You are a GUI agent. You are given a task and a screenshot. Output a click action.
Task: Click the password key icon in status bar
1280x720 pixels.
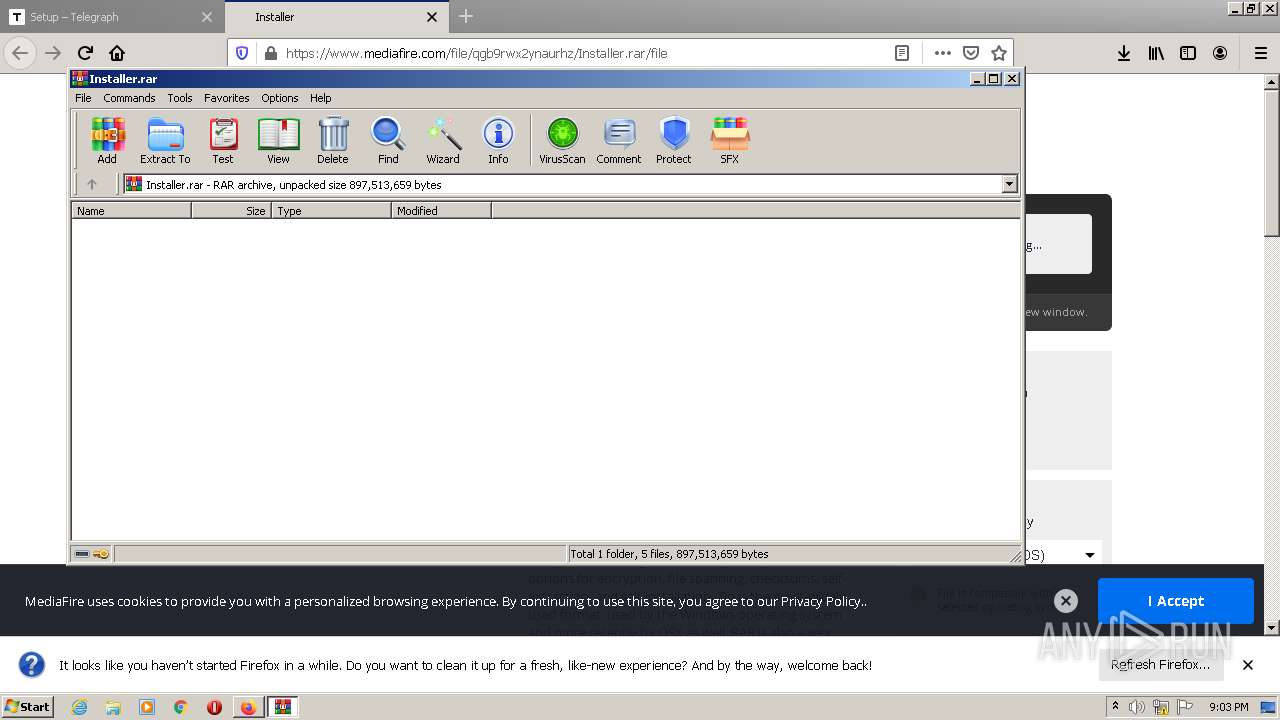(101, 554)
